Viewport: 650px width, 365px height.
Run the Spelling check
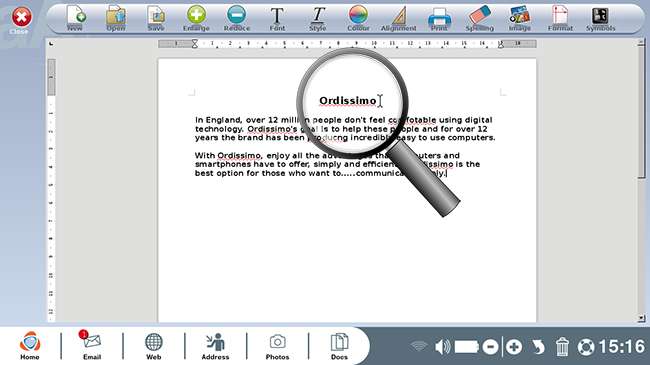click(480, 19)
